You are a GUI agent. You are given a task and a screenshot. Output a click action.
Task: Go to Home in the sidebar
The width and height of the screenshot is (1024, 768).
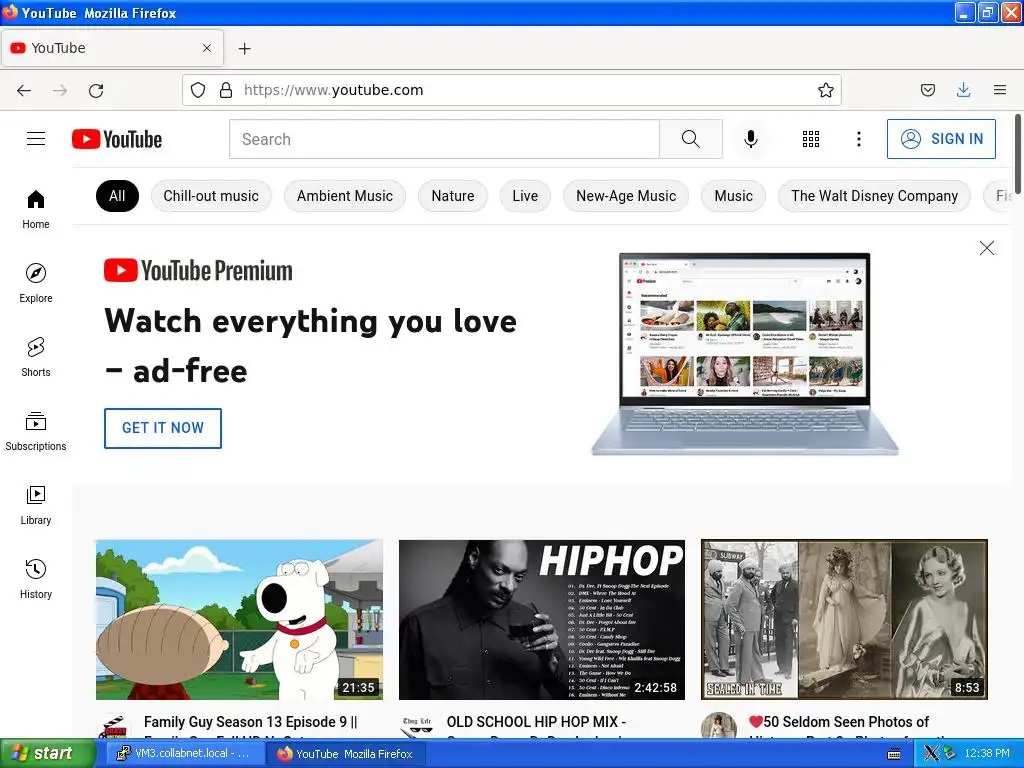[36, 209]
